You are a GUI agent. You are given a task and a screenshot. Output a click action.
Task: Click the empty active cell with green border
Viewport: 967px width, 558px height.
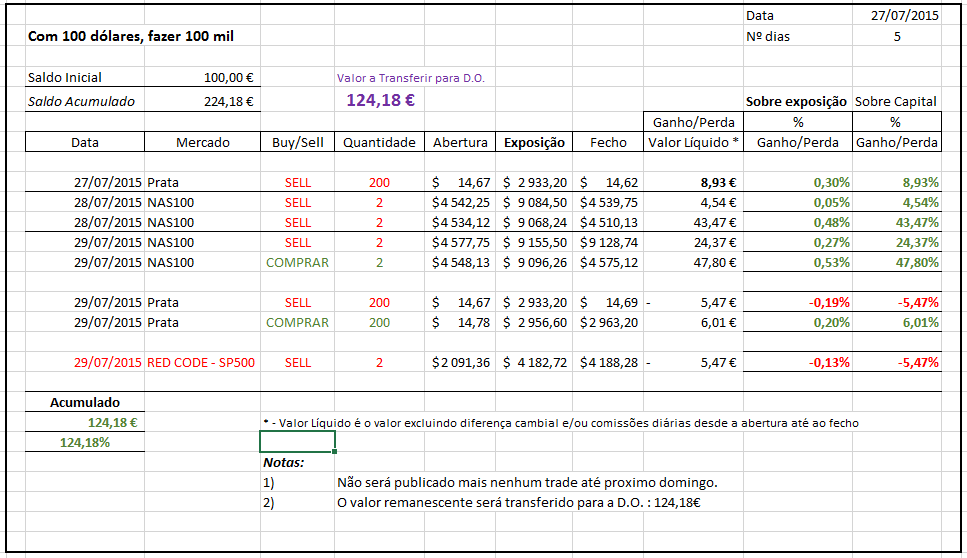297,442
